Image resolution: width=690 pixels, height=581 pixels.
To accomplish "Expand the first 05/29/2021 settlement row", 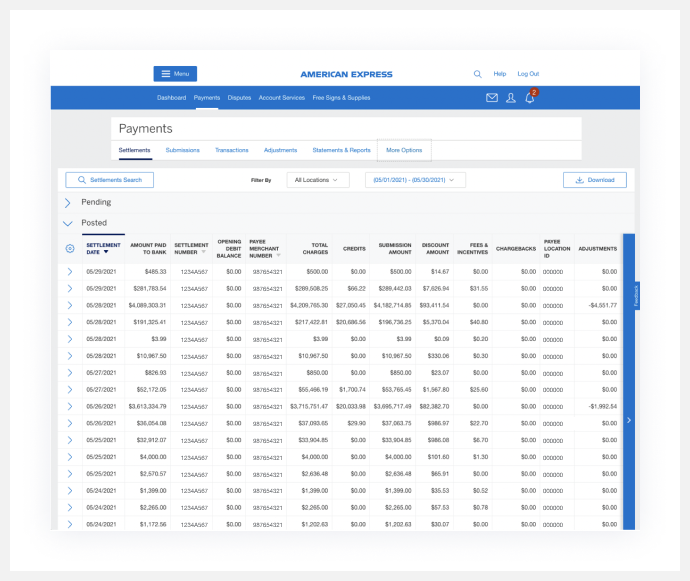I will click(70, 271).
